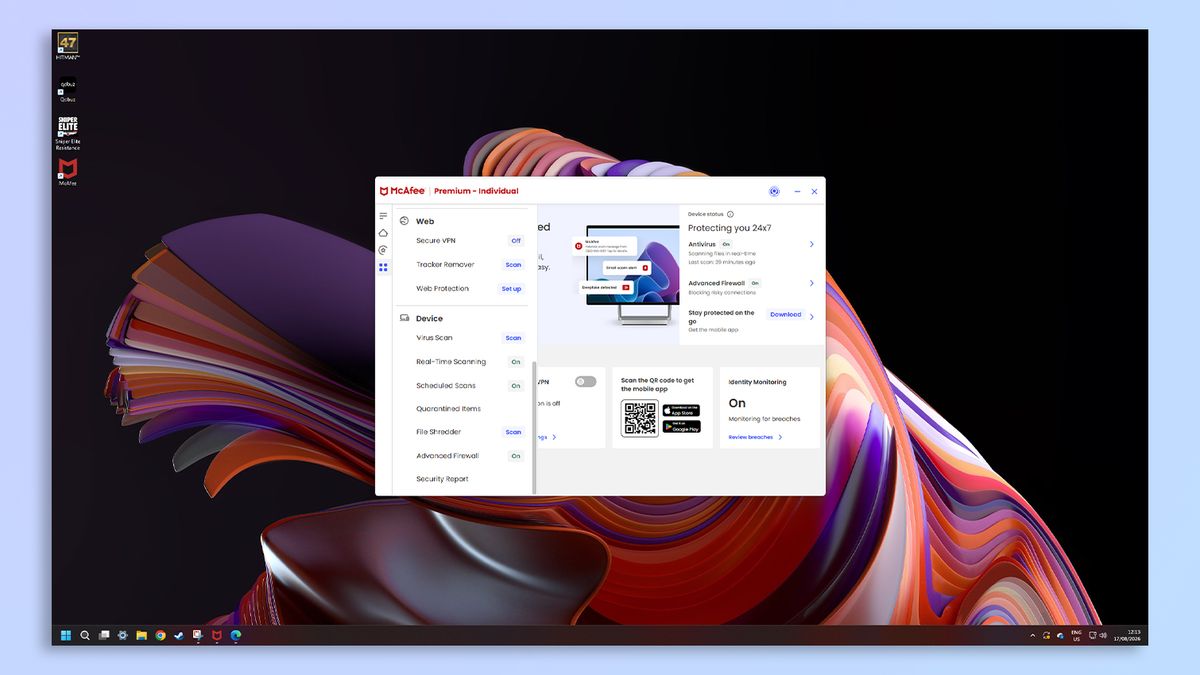
Task: Show hidden system tray icons
Action: click(1032, 635)
